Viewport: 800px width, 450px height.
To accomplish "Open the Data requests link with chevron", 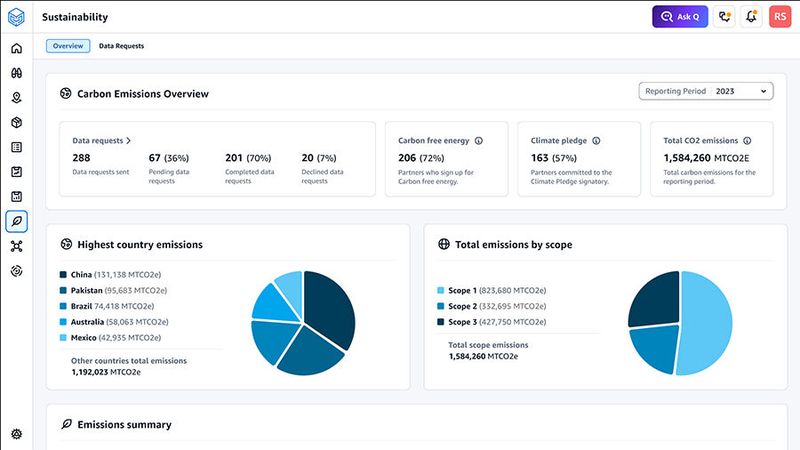I will (x=102, y=140).
